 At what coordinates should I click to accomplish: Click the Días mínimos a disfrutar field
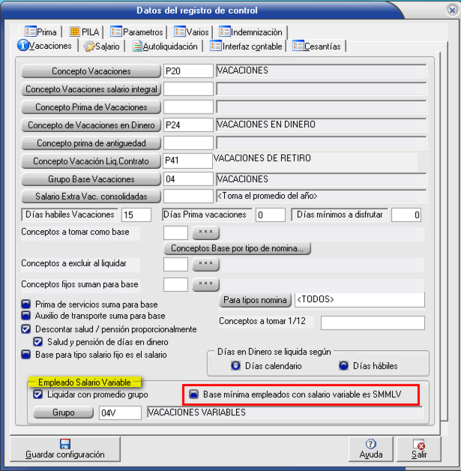click(406, 215)
